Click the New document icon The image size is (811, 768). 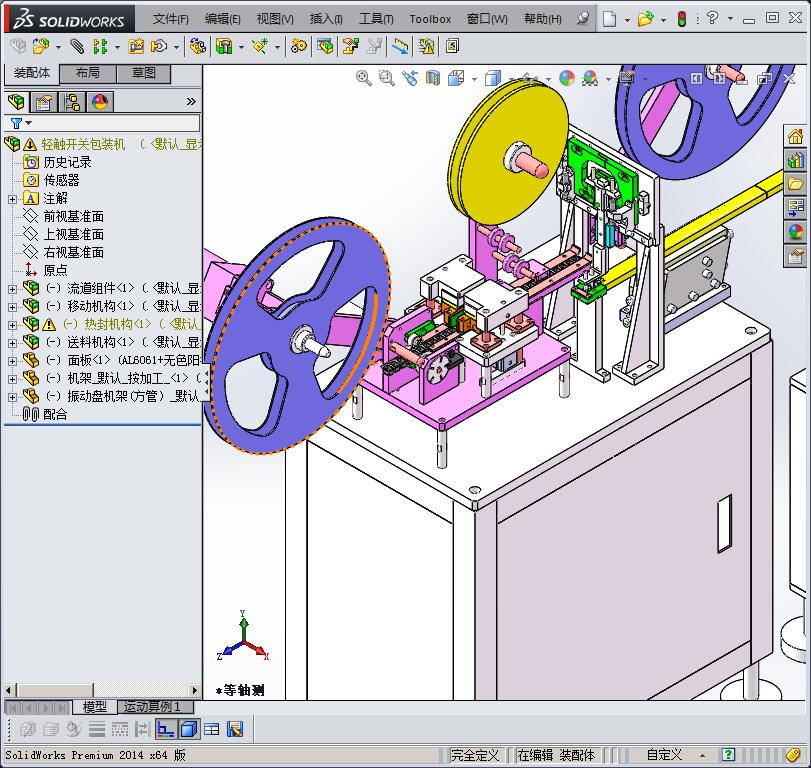coord(610,19)
